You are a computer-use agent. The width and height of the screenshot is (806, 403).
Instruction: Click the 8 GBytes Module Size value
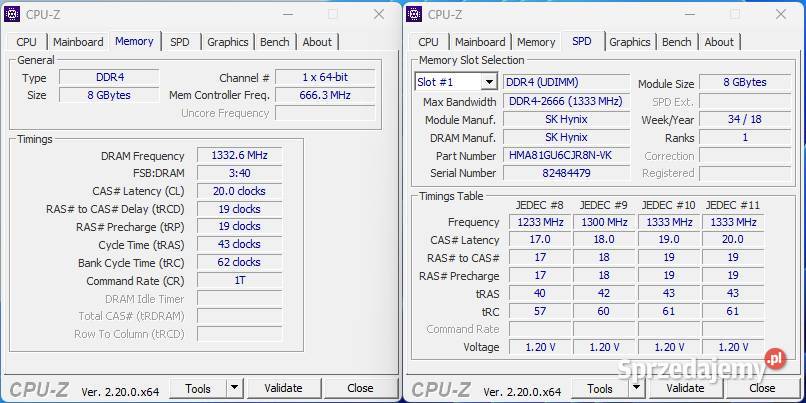point(745,82)
